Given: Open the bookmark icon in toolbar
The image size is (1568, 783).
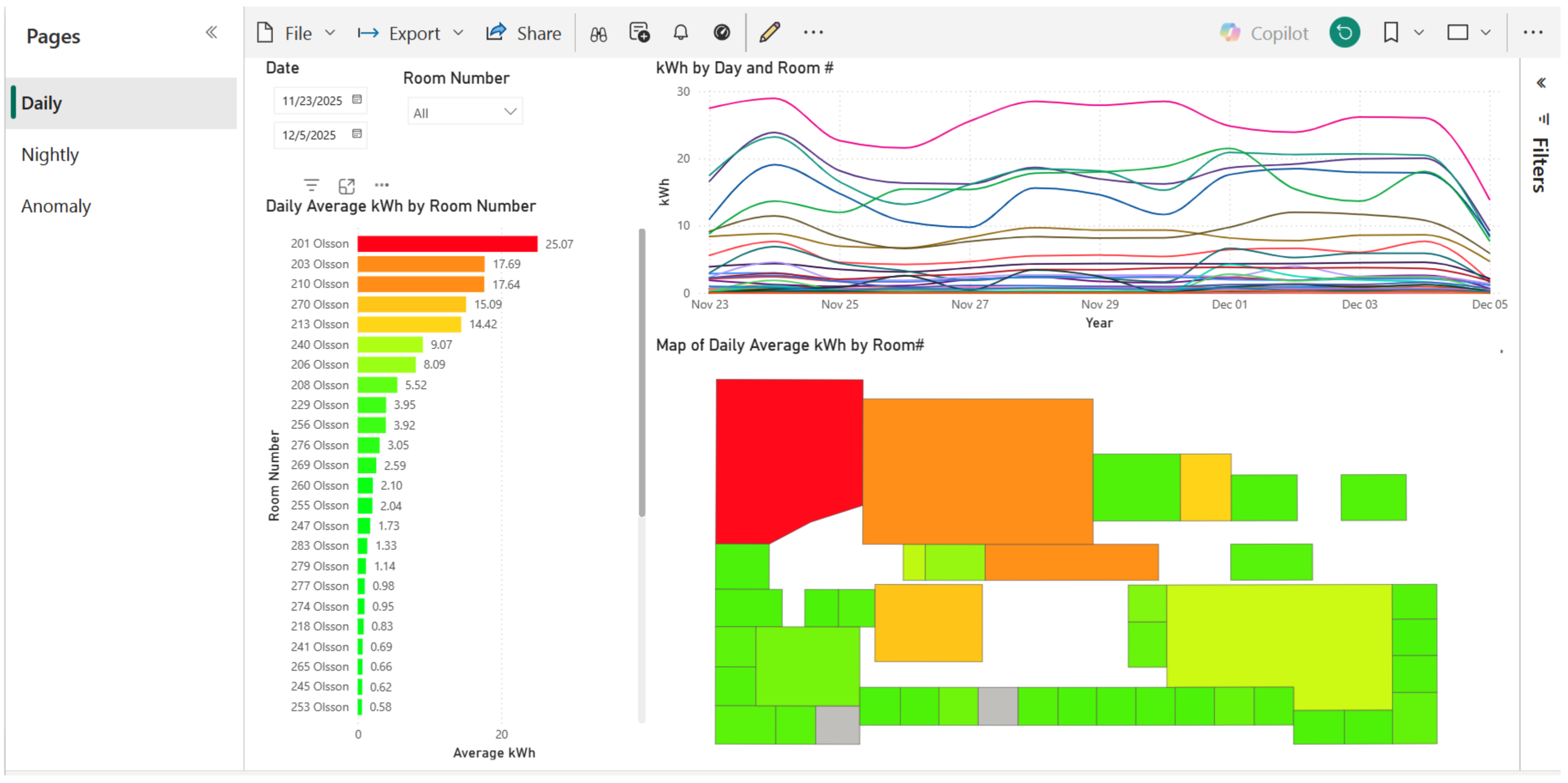Looking at the screenshot, I should pyautogui.click(x=1390, y=32).
